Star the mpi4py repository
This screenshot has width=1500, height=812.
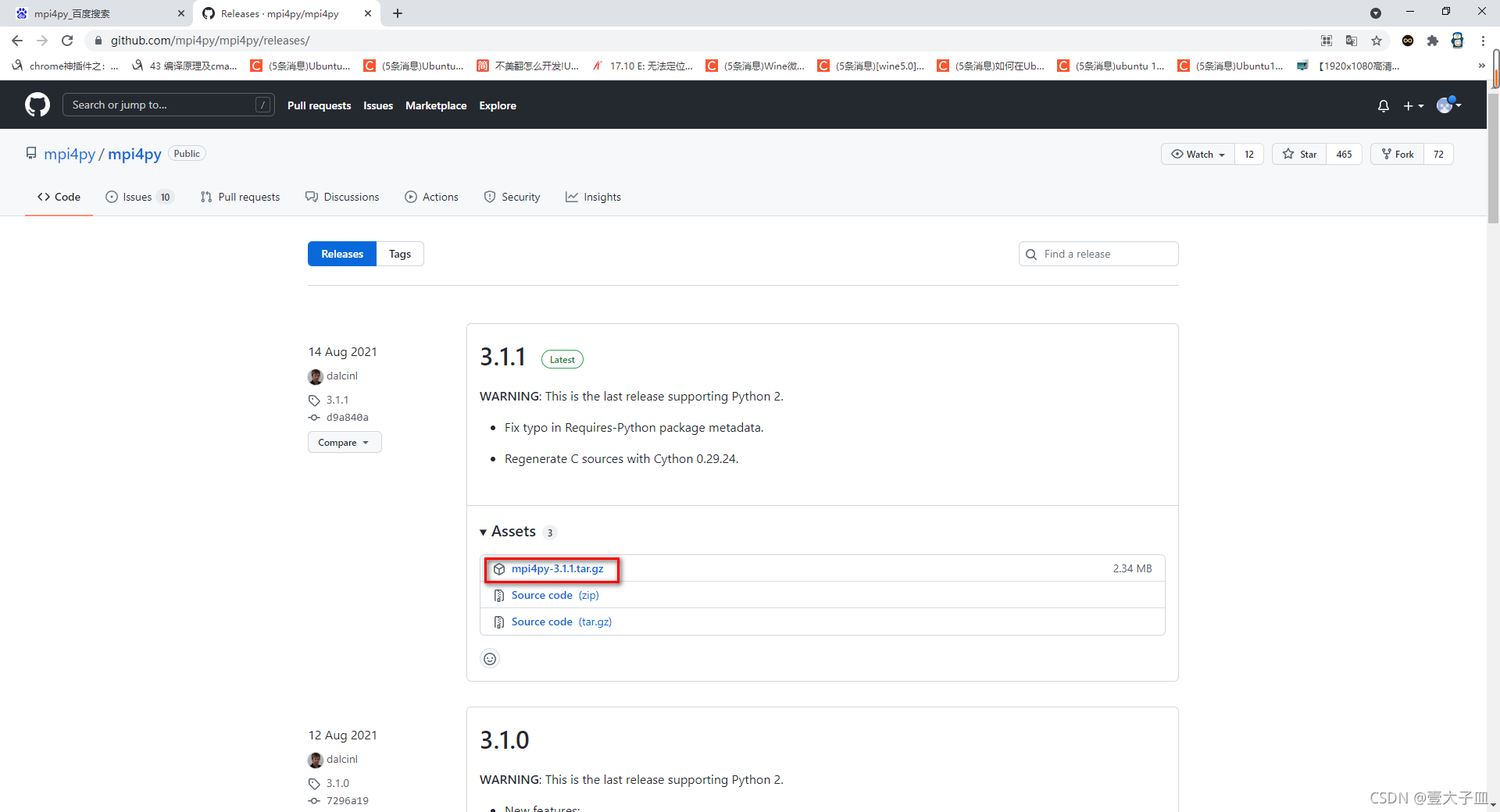point(1300,155)
